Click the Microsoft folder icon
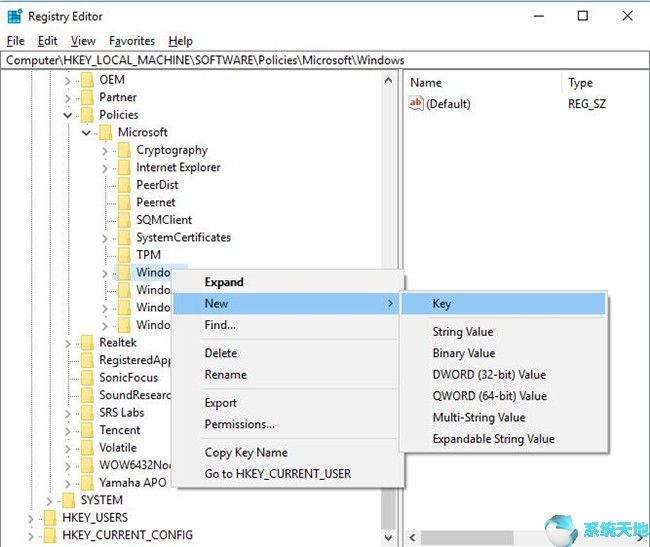 (106, 133)
